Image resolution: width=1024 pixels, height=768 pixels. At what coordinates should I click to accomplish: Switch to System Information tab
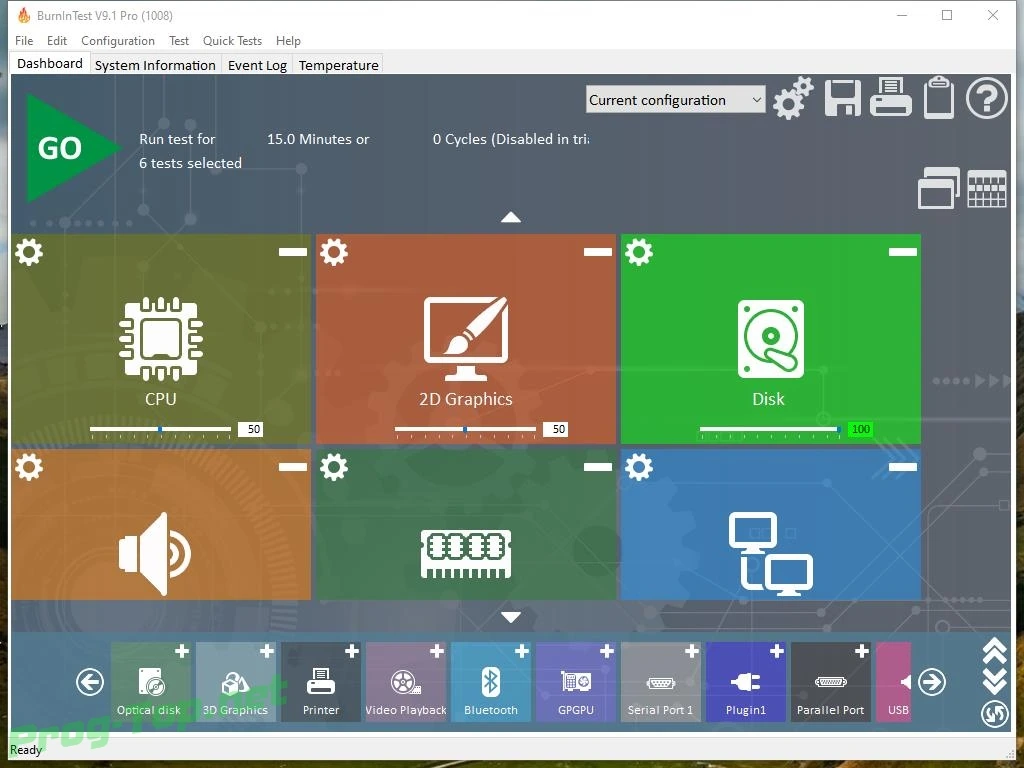(155, 65)
